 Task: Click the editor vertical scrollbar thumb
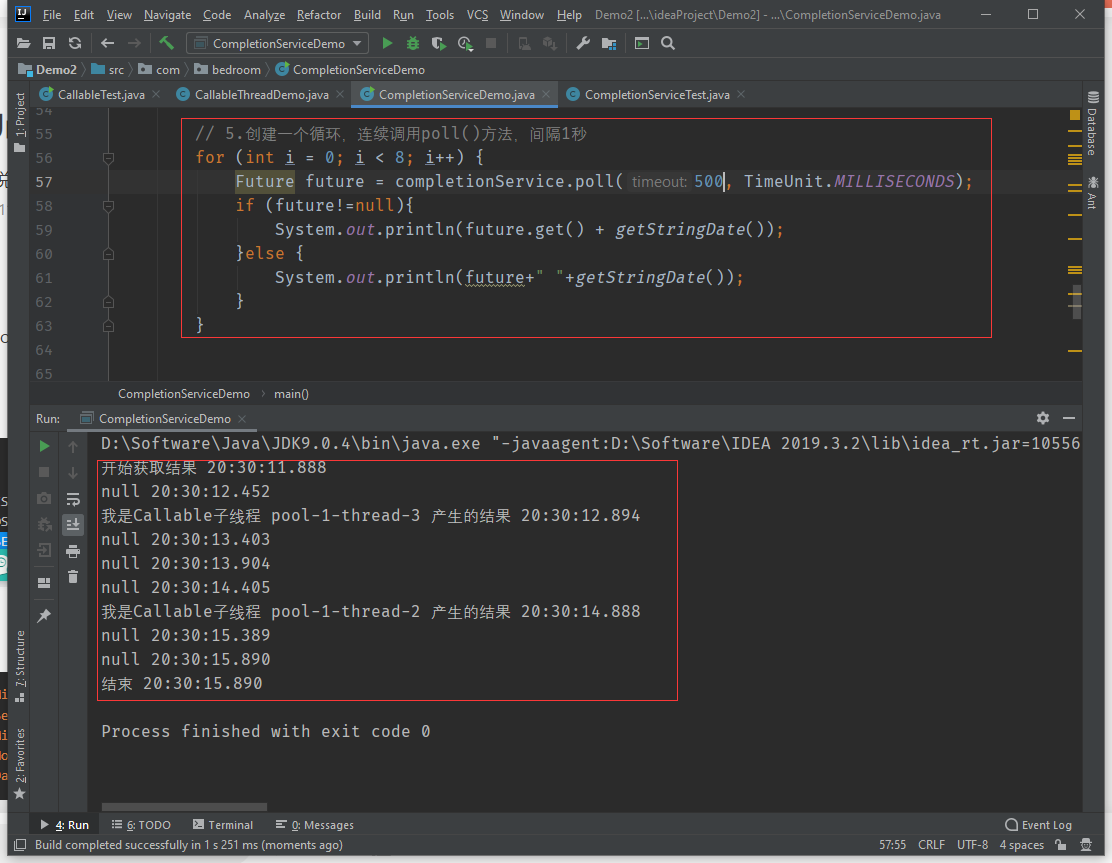(1077, 301)
